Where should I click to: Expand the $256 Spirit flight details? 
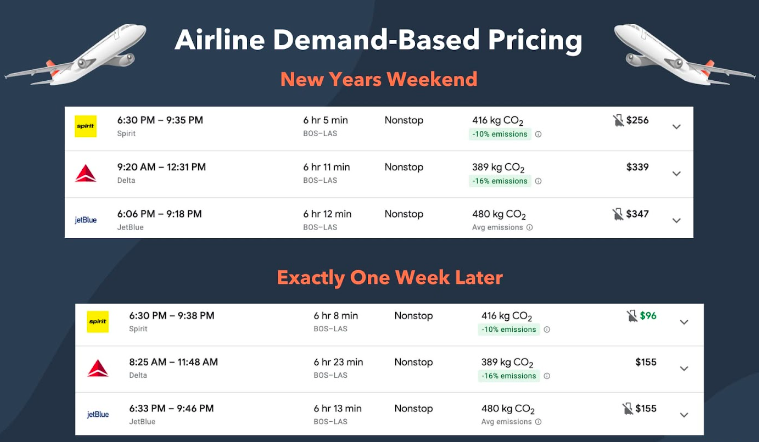click(x=677, y=127)
